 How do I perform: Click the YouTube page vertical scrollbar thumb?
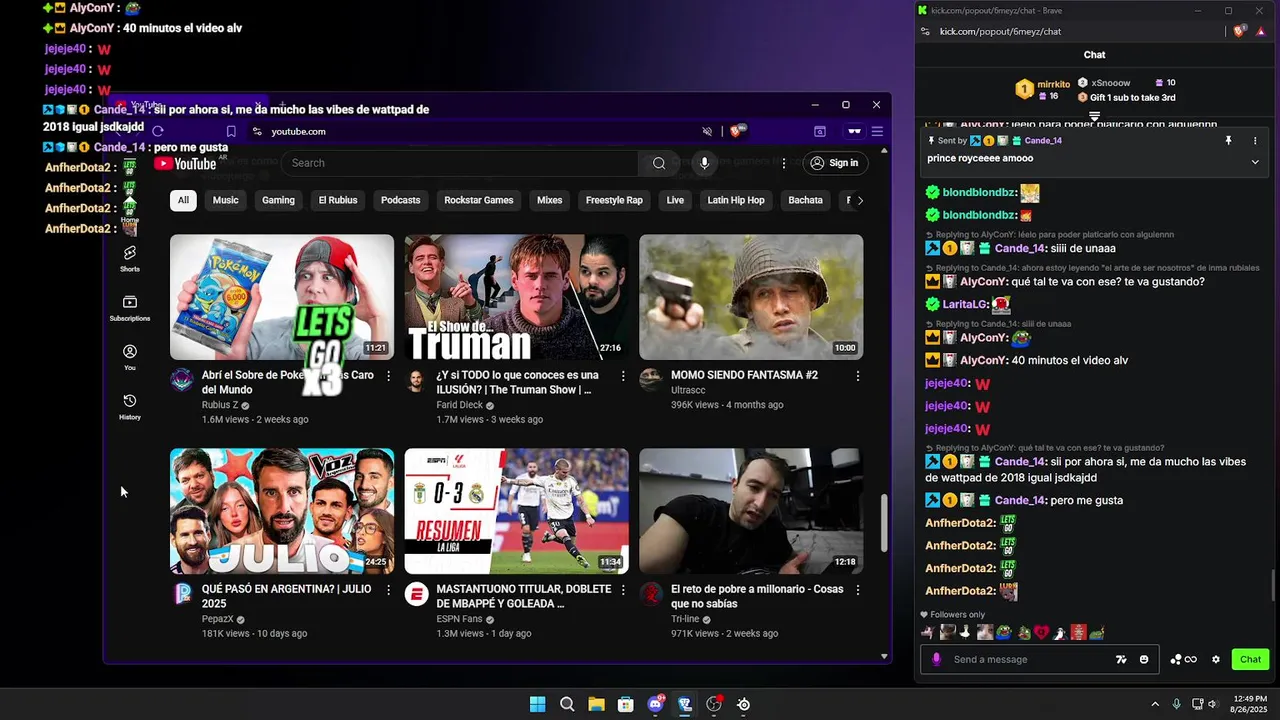[x=884, y=524]
